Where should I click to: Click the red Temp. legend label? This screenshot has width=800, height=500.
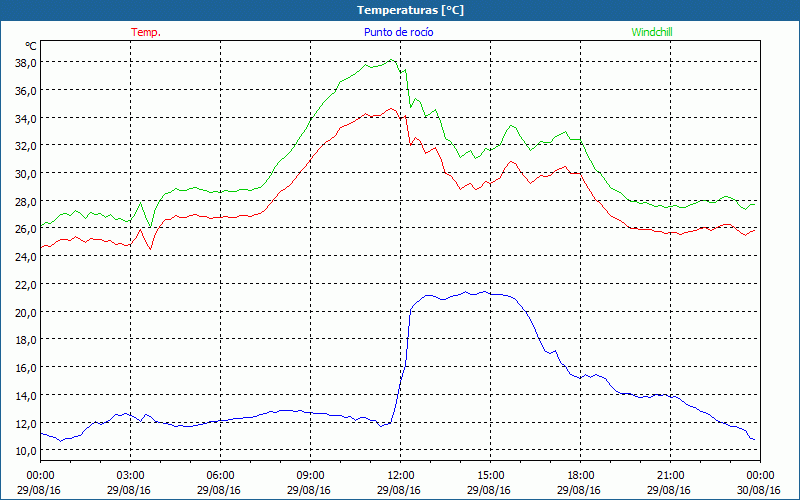pyautogui.click(x=146, y=32)
